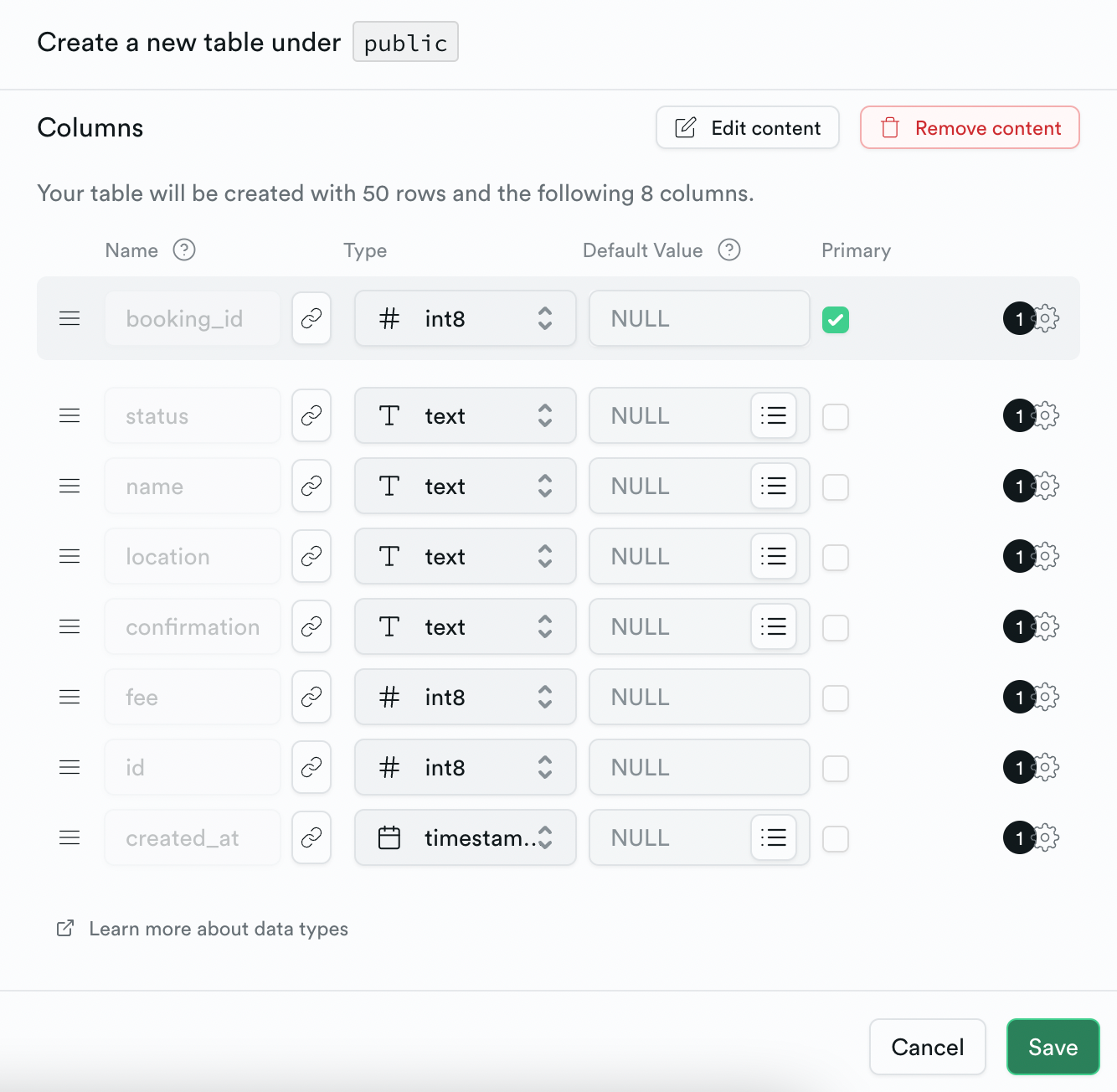Click the link icon beside location column
1117x1092 pixels.
[x=311, y=556]
